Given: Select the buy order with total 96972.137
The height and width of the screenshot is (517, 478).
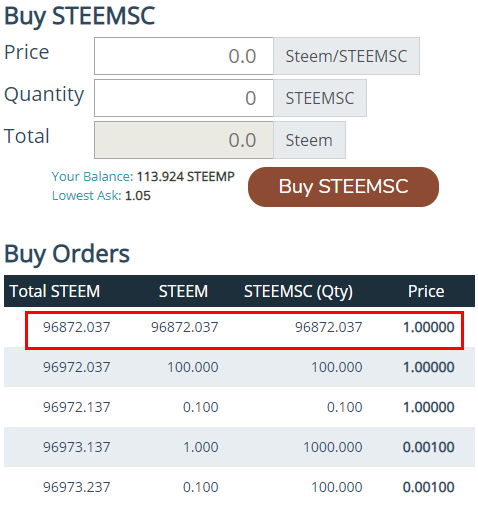Looking at the screenshot, I should [239, 407].
